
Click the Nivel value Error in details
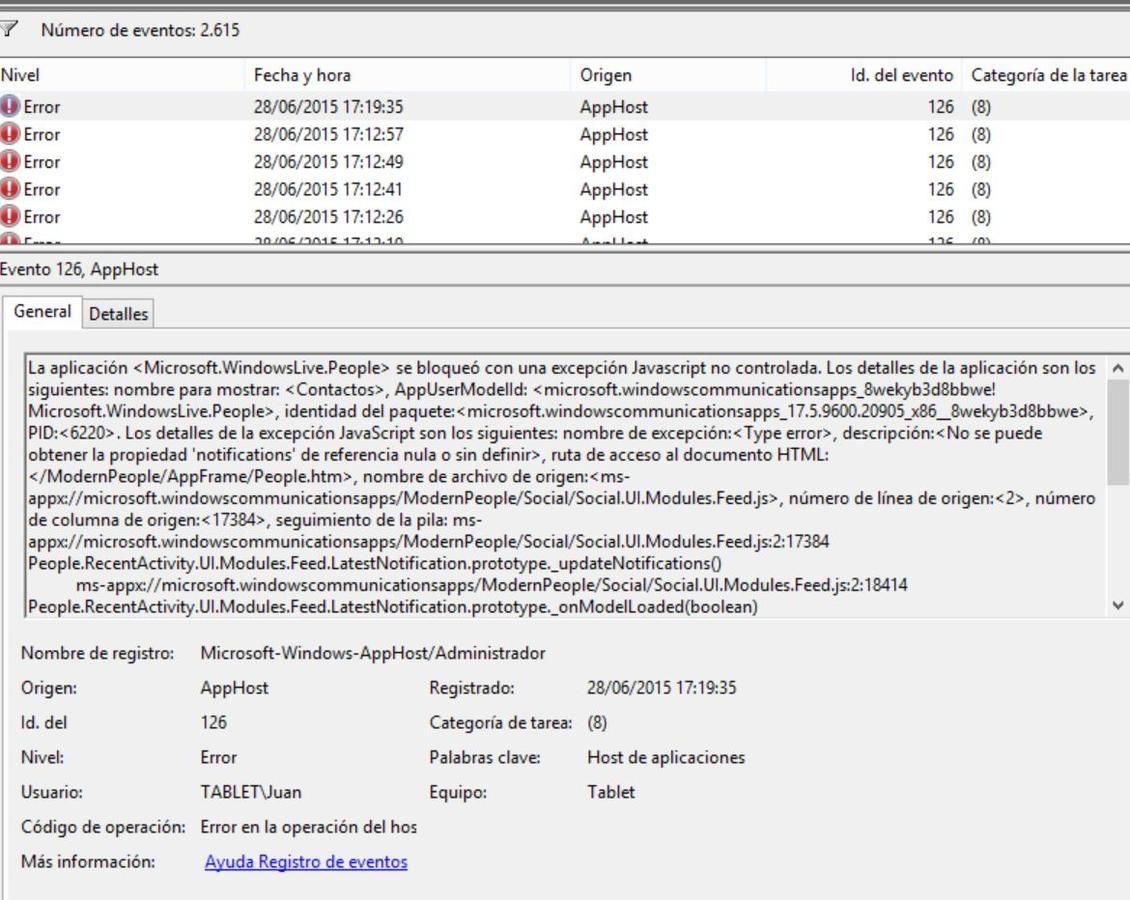pyautogui.click(x=218, y=757)
